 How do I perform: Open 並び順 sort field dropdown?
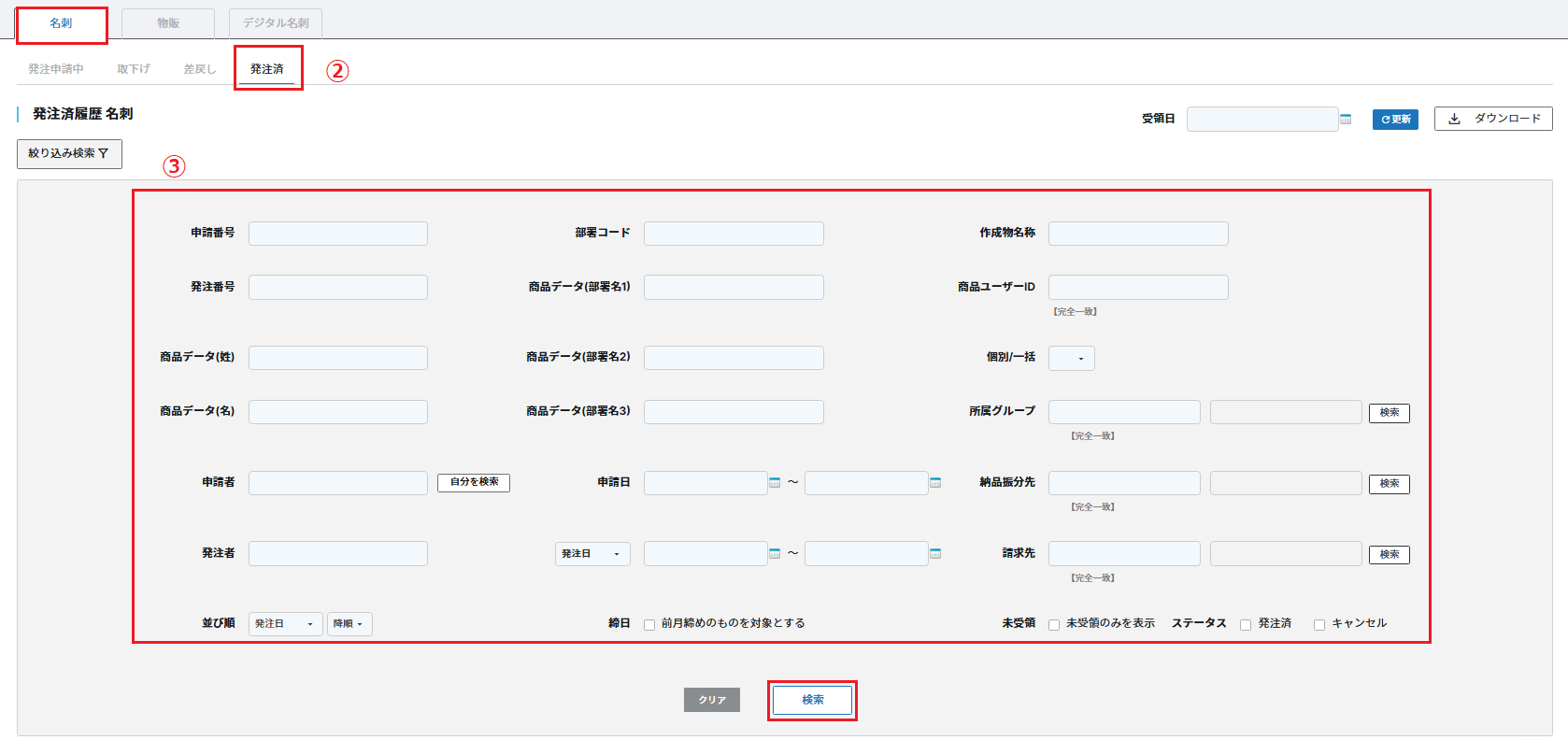[x=286, y=624]
